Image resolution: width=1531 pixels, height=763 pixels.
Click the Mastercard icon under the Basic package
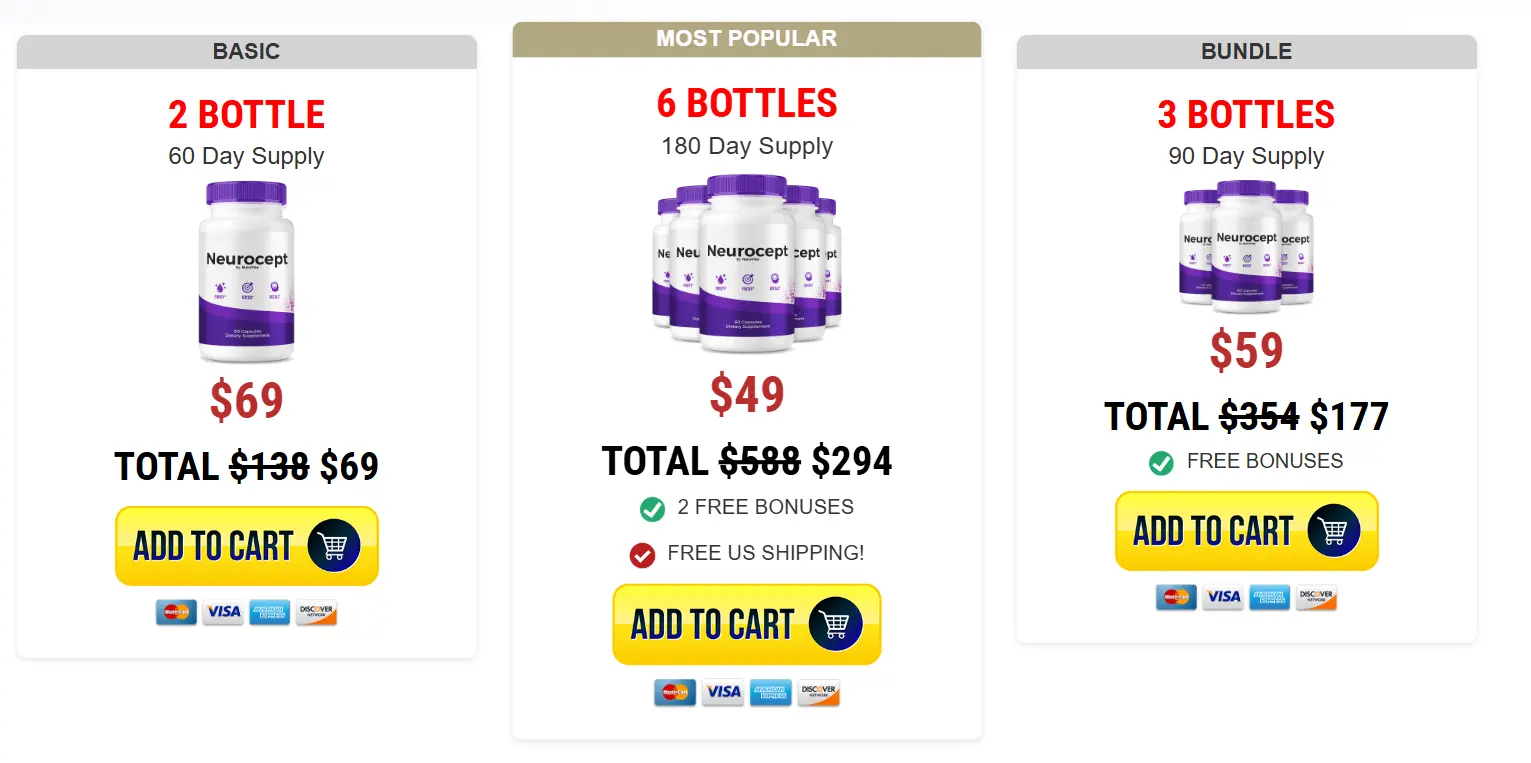(x=177, y=613)
